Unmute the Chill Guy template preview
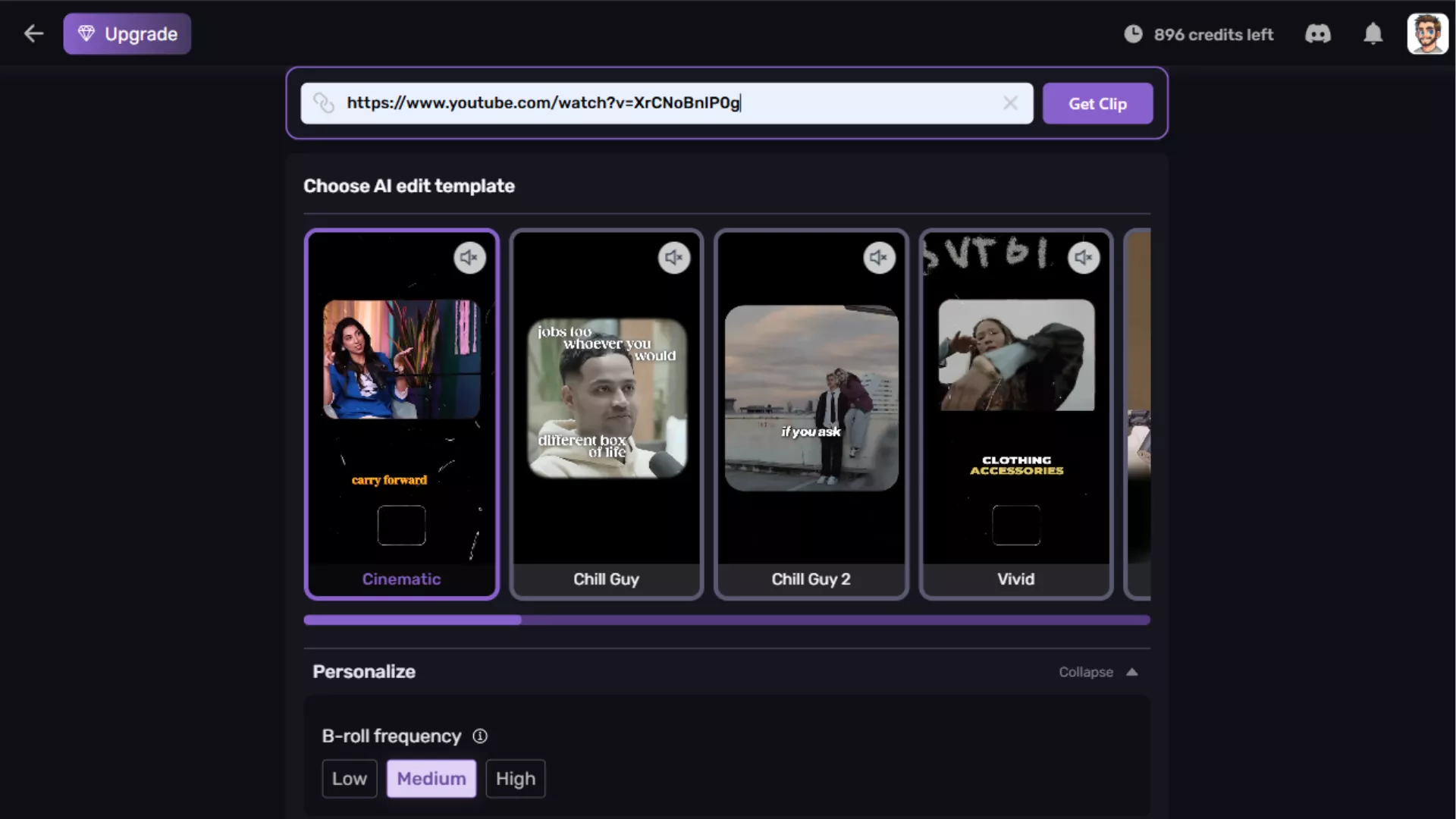 click(x=674, y=258)
